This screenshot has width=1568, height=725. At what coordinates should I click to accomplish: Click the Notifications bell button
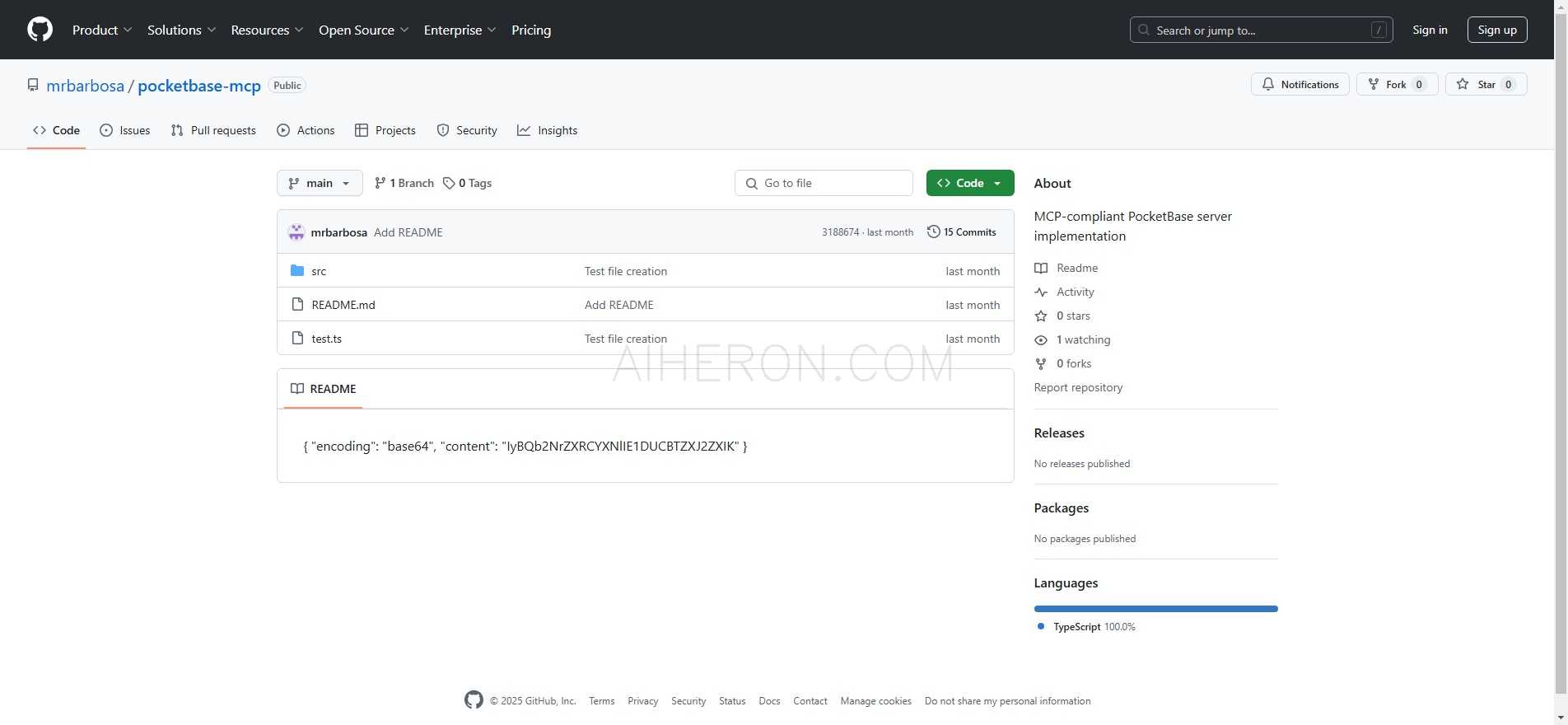point(1300,84)
